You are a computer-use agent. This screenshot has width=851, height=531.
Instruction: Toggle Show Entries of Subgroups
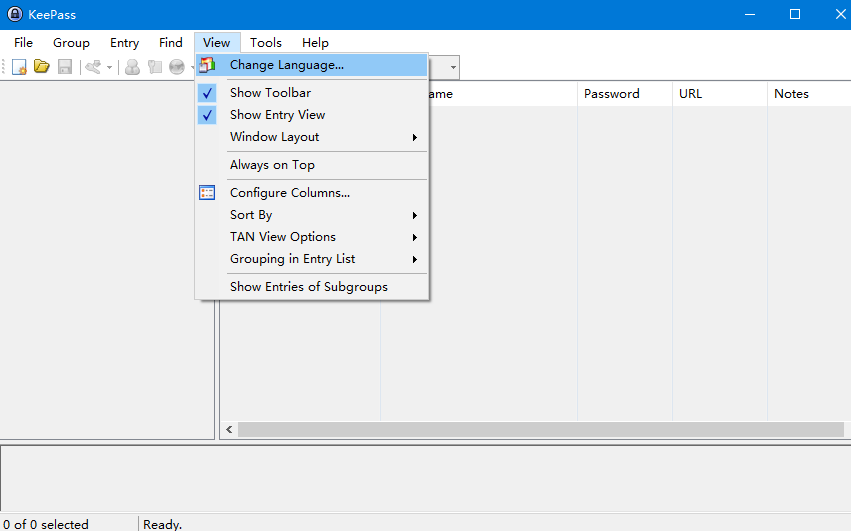[x=312, y=287]
